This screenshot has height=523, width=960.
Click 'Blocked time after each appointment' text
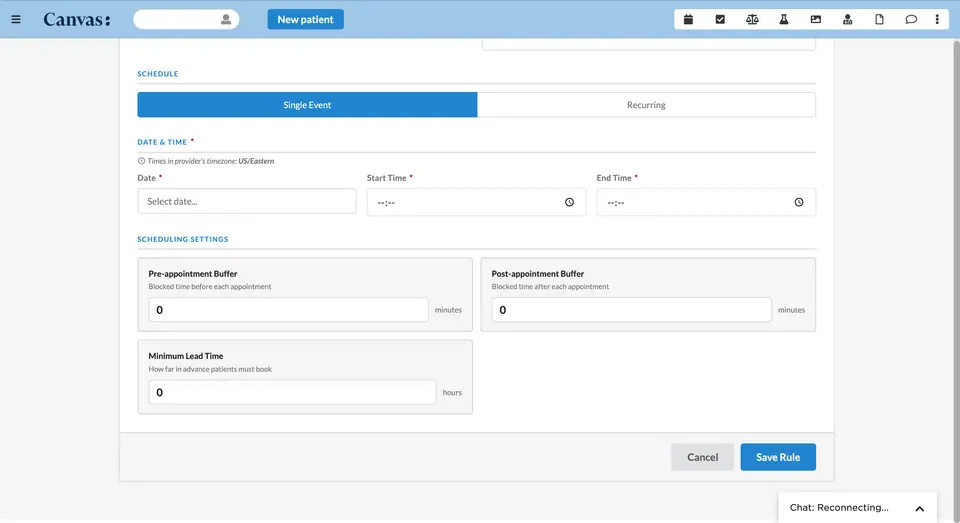coord(550,287)
